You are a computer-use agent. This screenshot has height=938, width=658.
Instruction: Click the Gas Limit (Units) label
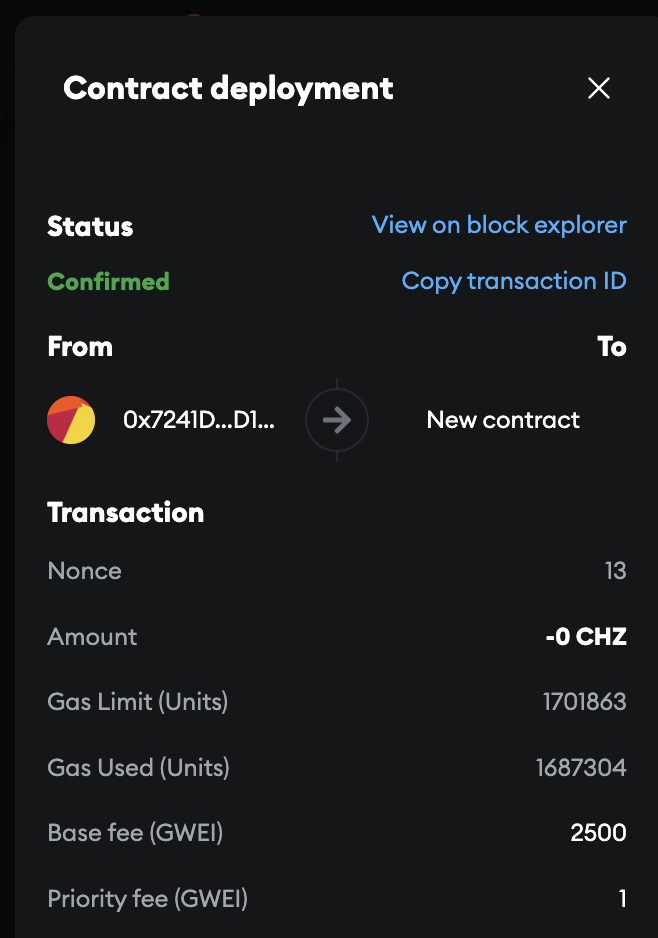pyautogui.click(x=137, y=702)
